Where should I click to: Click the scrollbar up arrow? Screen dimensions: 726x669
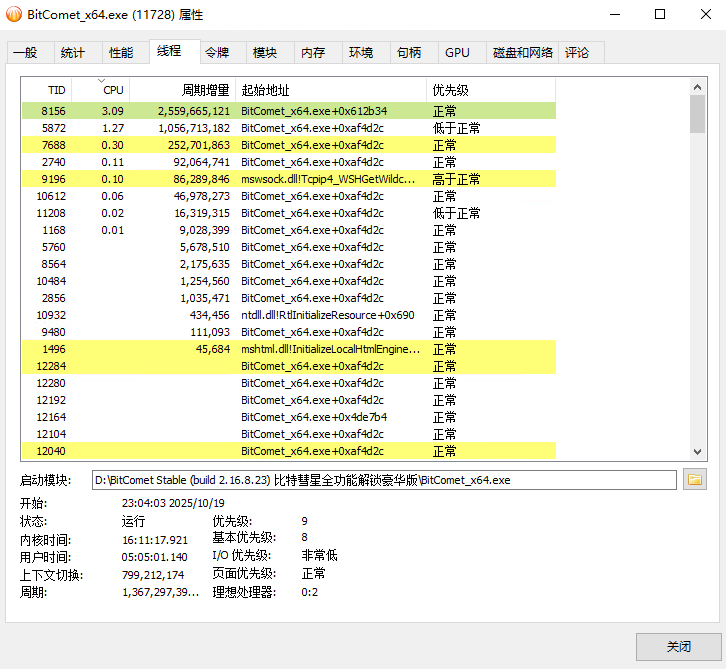pyautogui.click(x=697, y=87)
